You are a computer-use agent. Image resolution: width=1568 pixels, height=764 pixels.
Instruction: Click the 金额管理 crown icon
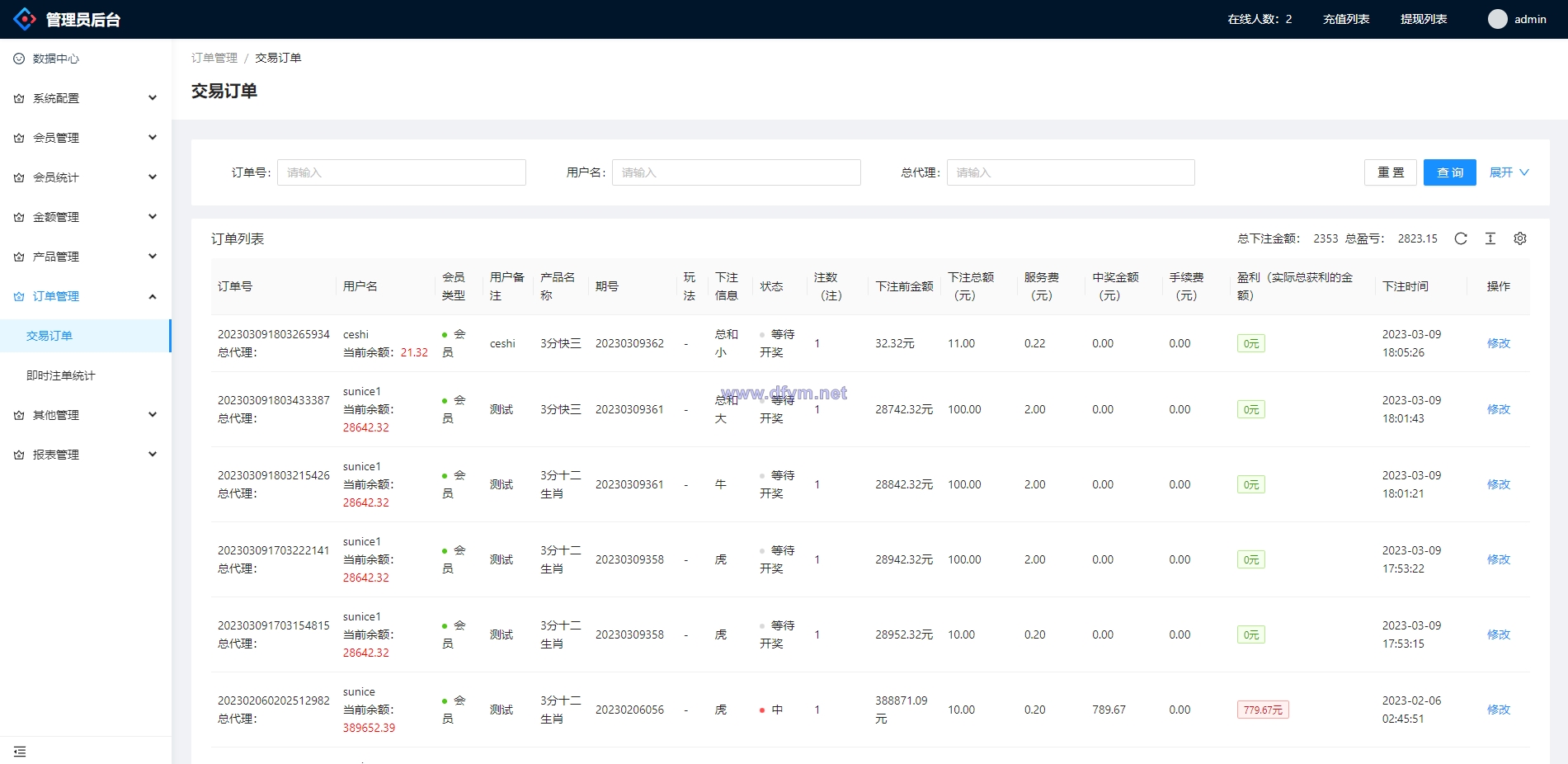[x=19, y=217]
